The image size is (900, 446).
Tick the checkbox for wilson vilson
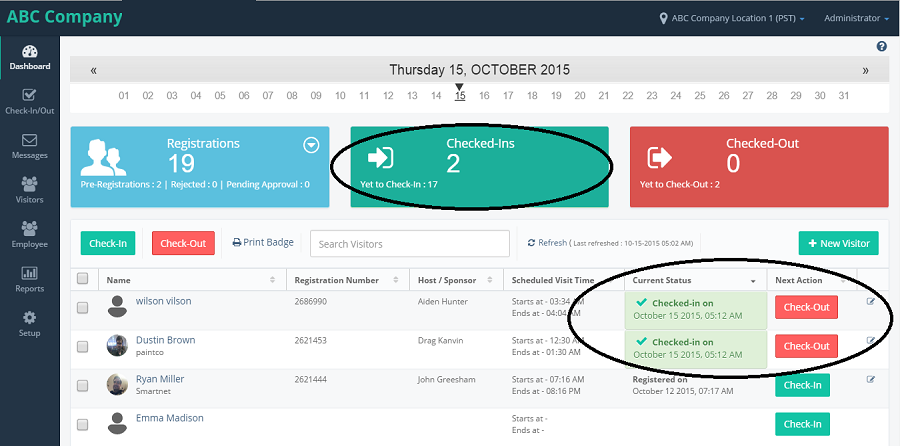coord(83,308)
